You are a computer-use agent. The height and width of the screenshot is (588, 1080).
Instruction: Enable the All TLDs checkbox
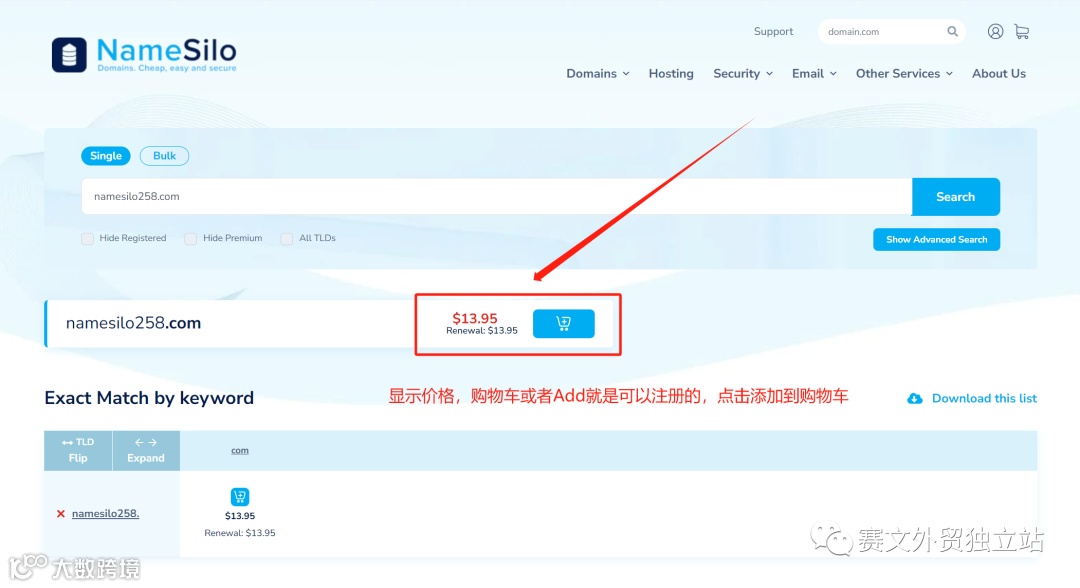coord(287,239)
